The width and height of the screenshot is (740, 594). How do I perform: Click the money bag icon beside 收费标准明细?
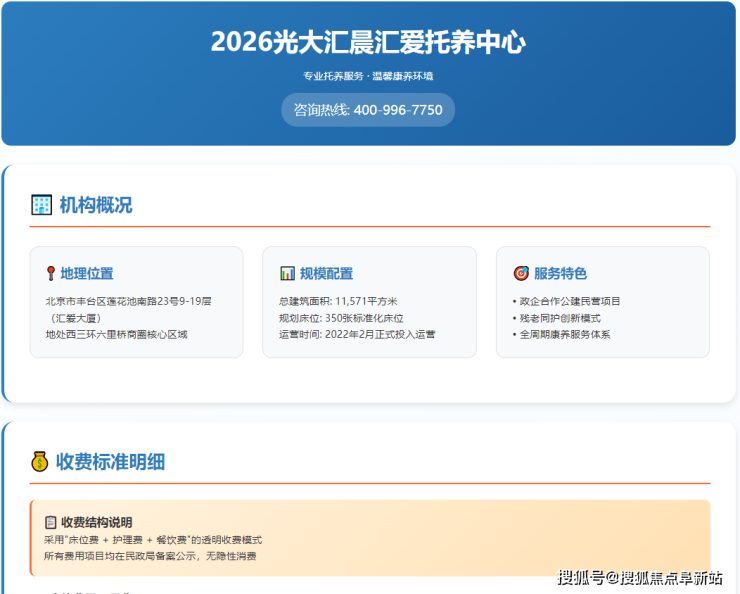40,461
